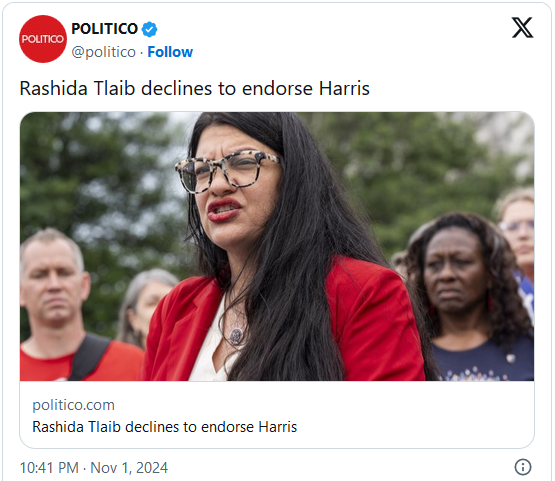The image size is (555, 481).
Task: Open the card headline below the photo
Action: pyautogui.click(x=164, y=427)
